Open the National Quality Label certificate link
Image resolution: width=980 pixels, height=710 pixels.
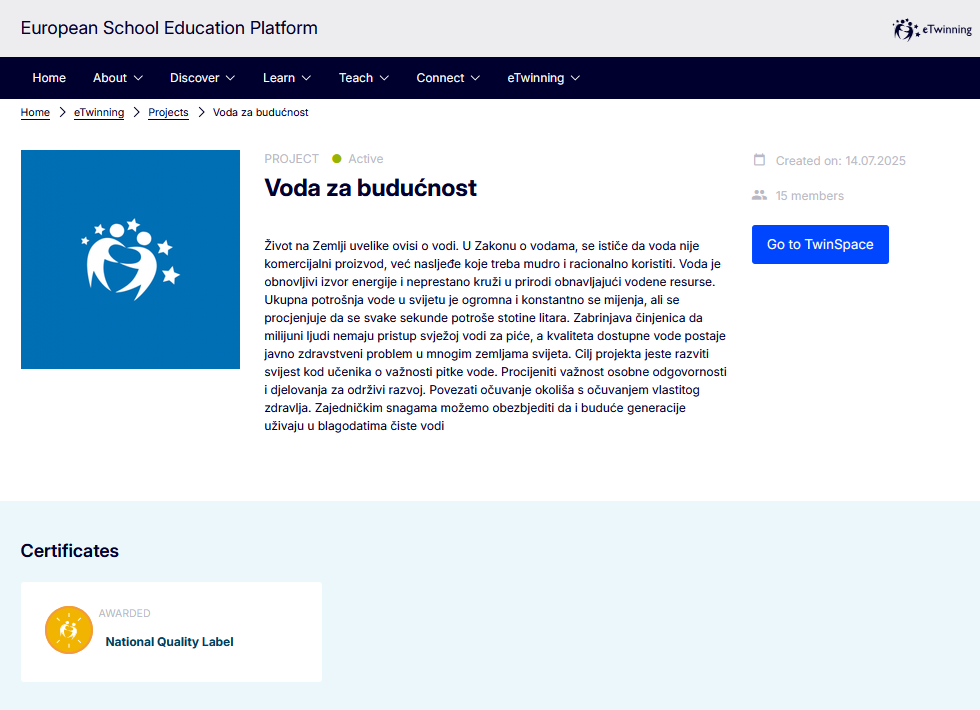(x=169, y=642)
